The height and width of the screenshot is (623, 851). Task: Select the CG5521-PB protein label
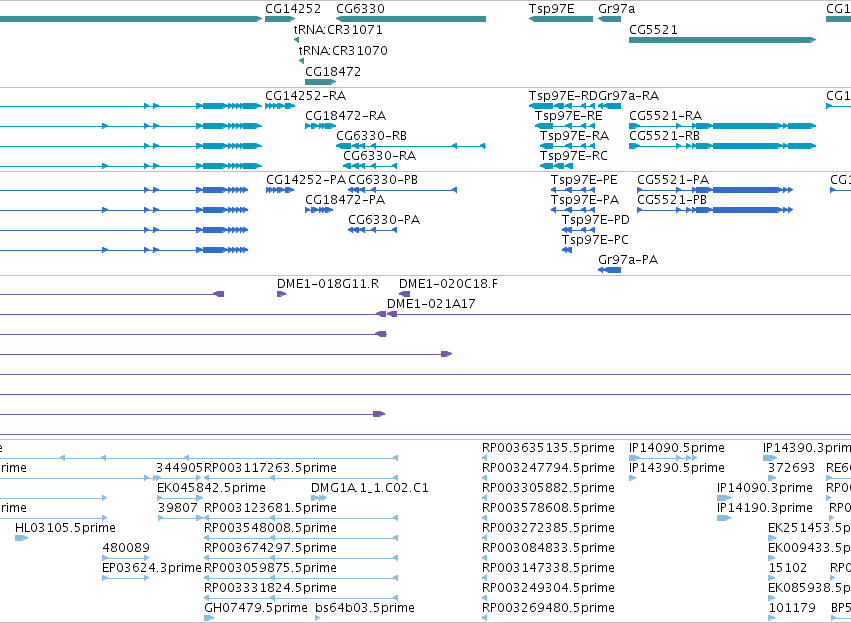coord(672,200)
